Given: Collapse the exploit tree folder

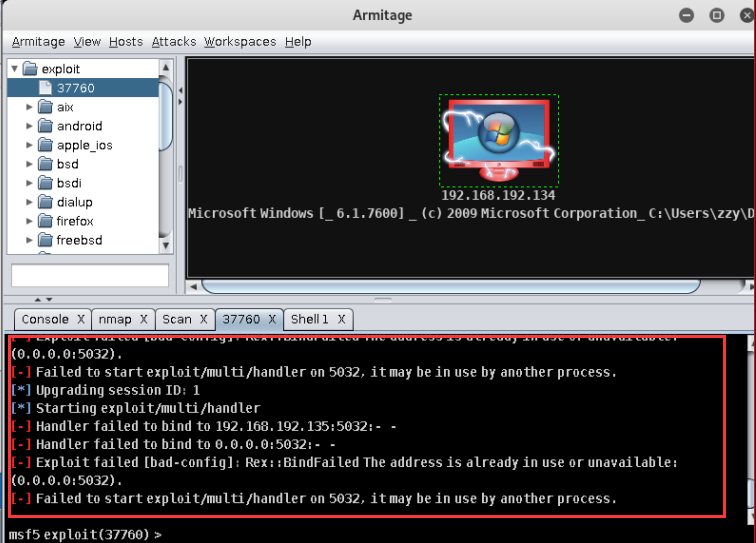Looking at the screenshot, I should point(14,69).
